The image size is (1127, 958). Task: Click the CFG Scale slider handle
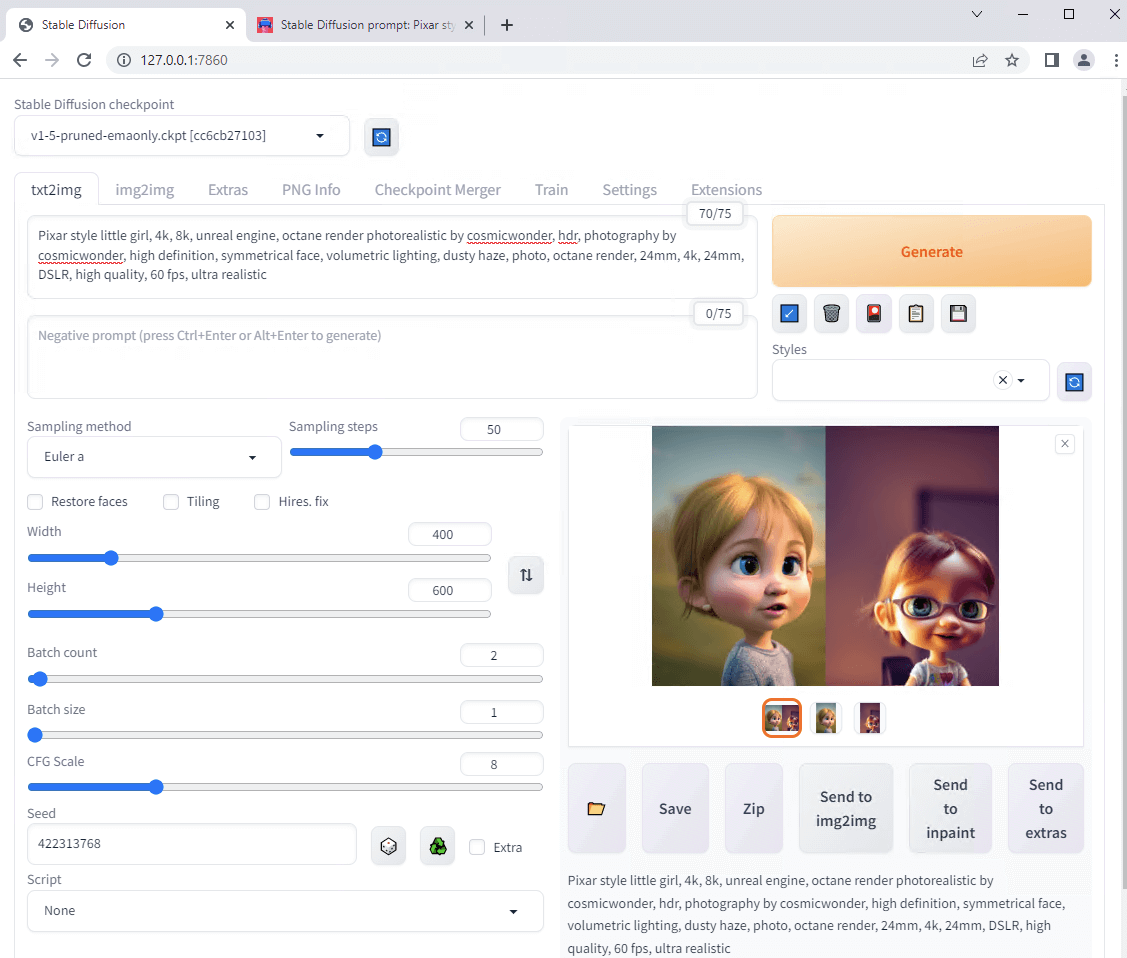(x=156, y=787)
